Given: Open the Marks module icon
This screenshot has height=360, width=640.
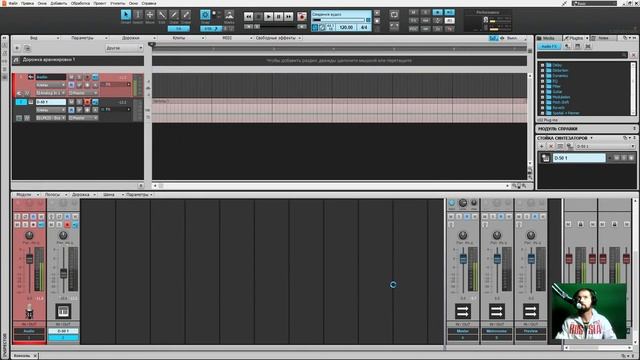Looking at the screenshot, I should click(x=229, y=16).
